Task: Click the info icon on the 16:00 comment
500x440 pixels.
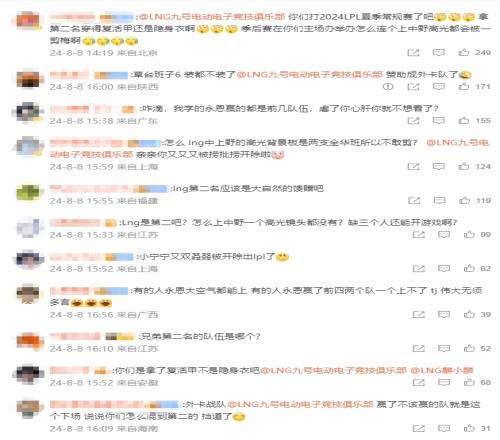Action: (388, 87)
